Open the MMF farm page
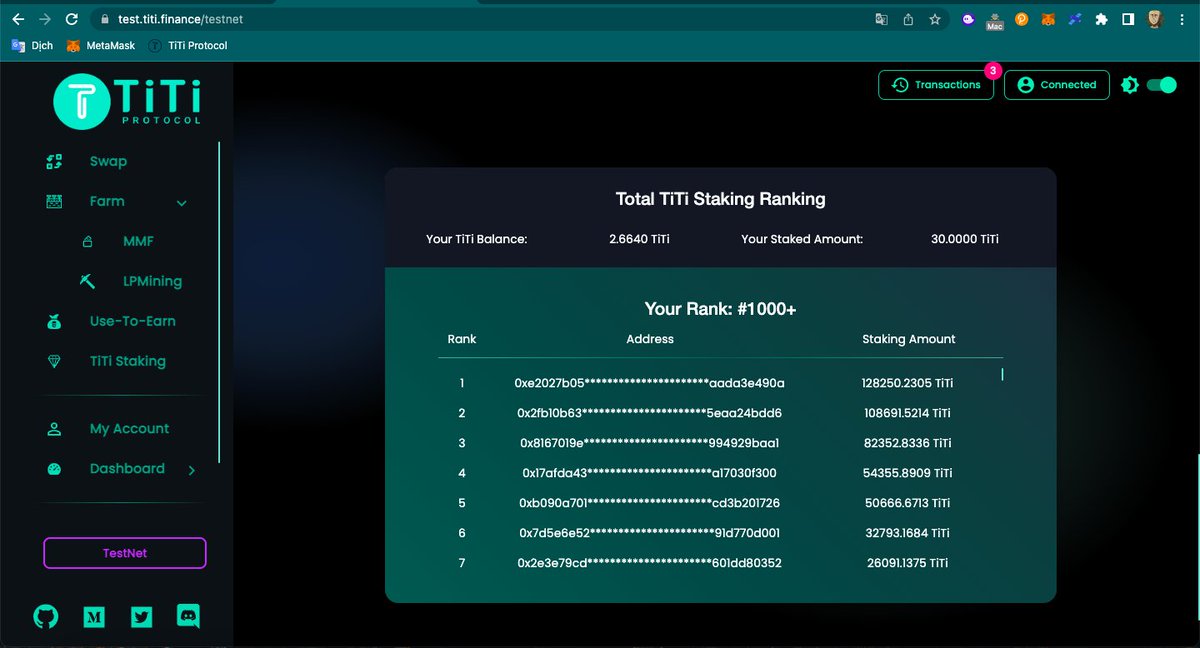This screenshot has height=648, width=1200. (138, 241)
